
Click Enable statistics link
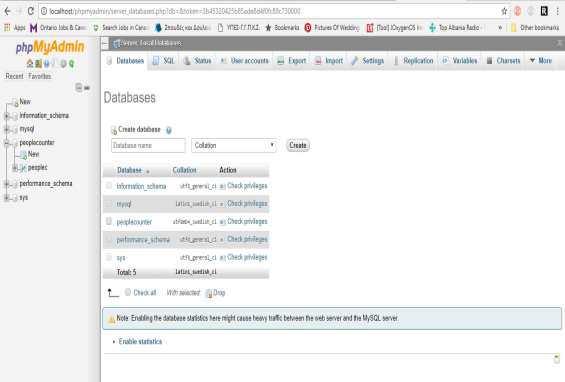(x=140, y=341)
